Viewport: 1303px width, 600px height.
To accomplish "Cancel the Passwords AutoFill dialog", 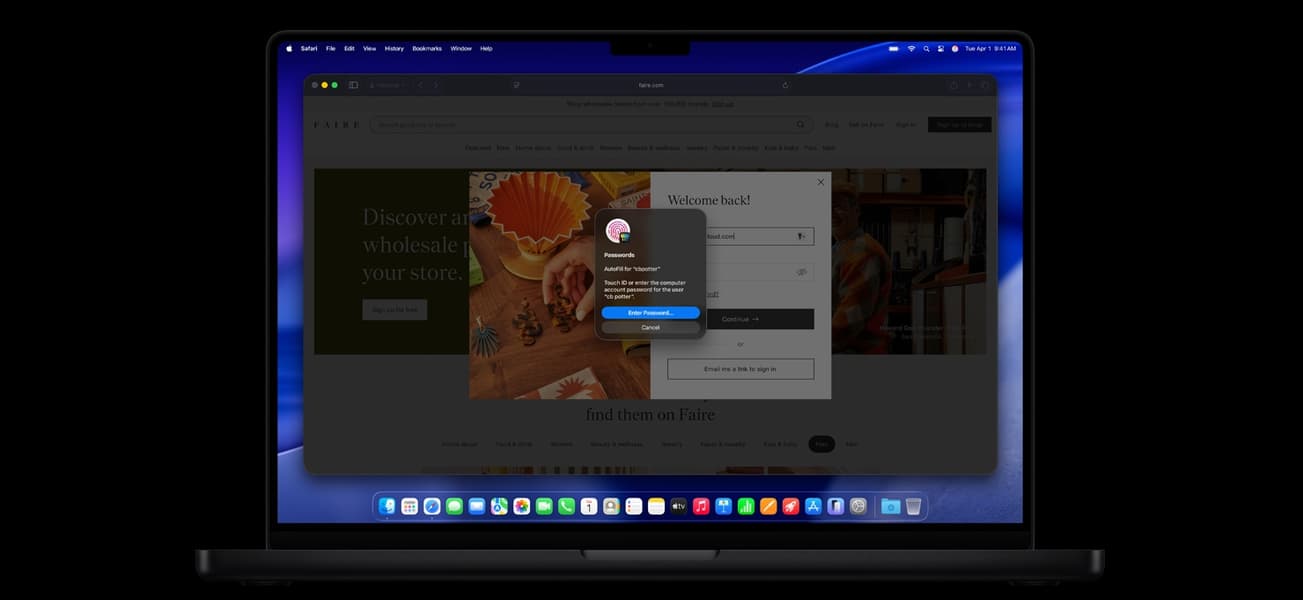I will point(650,327).
